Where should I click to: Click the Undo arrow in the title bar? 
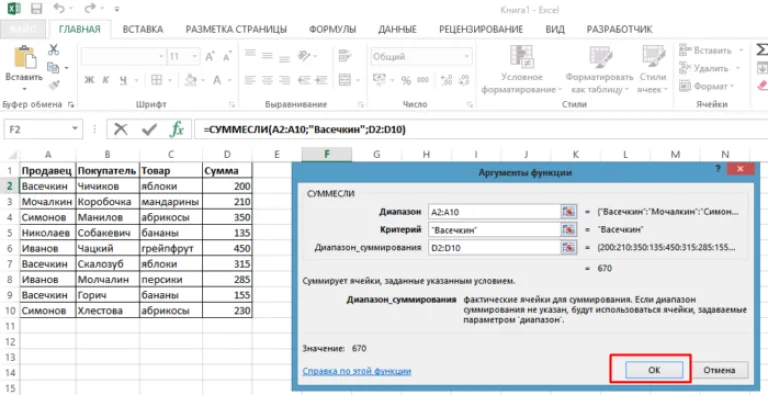click(x=58, y=9)
